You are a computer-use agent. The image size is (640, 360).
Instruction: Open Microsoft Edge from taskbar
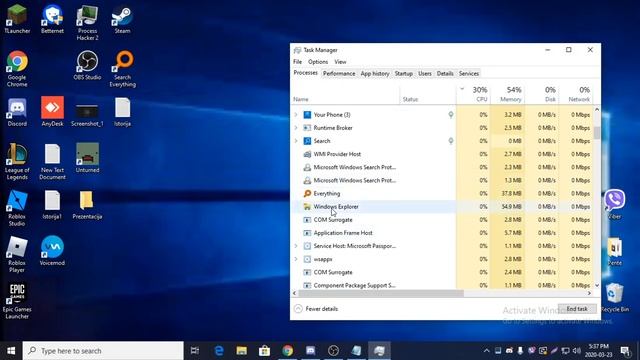click(219, 351)
